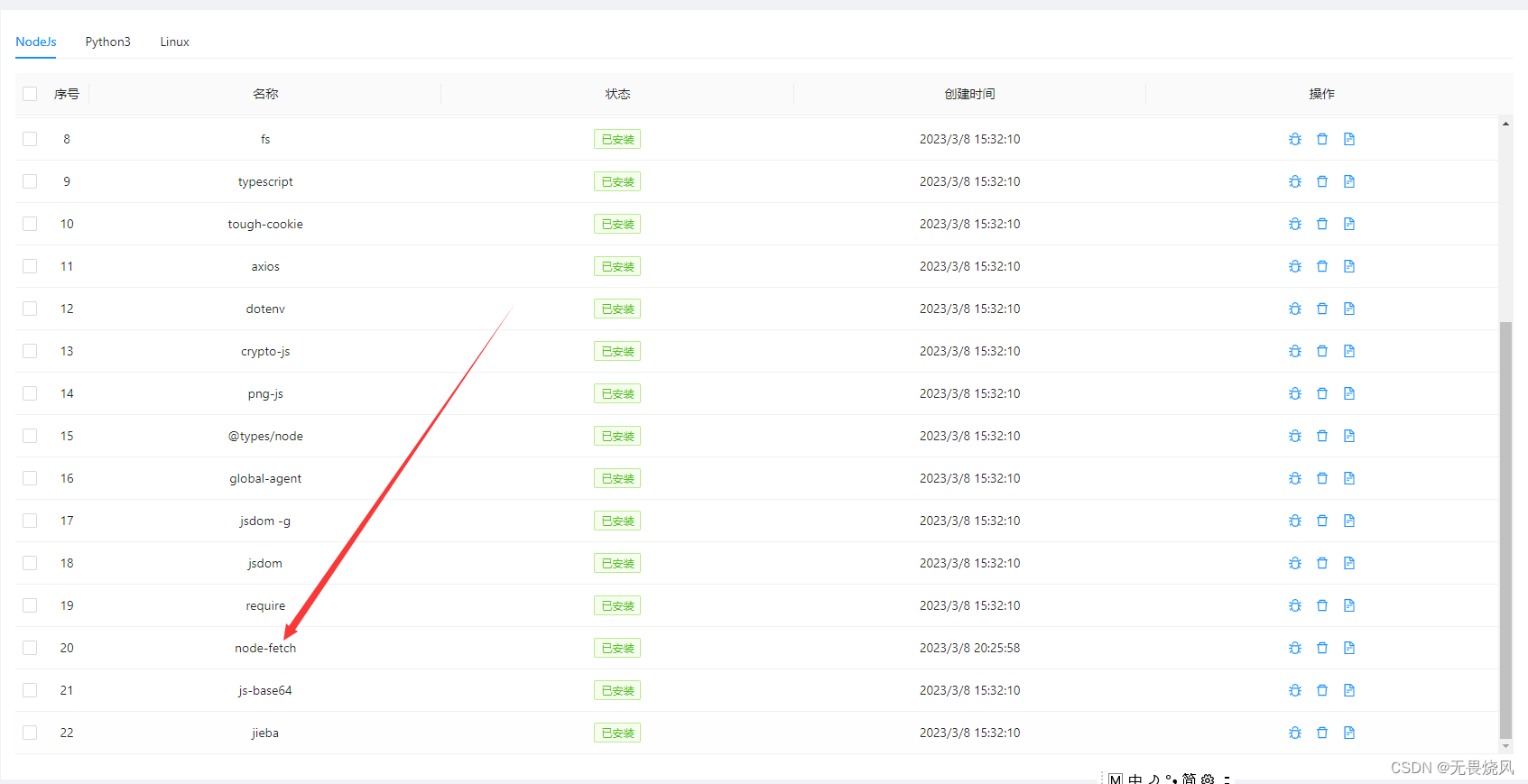This screenshot has width=1528, height=784.
Task: Switch to the NodeJs tab
Action: (36, 42)
